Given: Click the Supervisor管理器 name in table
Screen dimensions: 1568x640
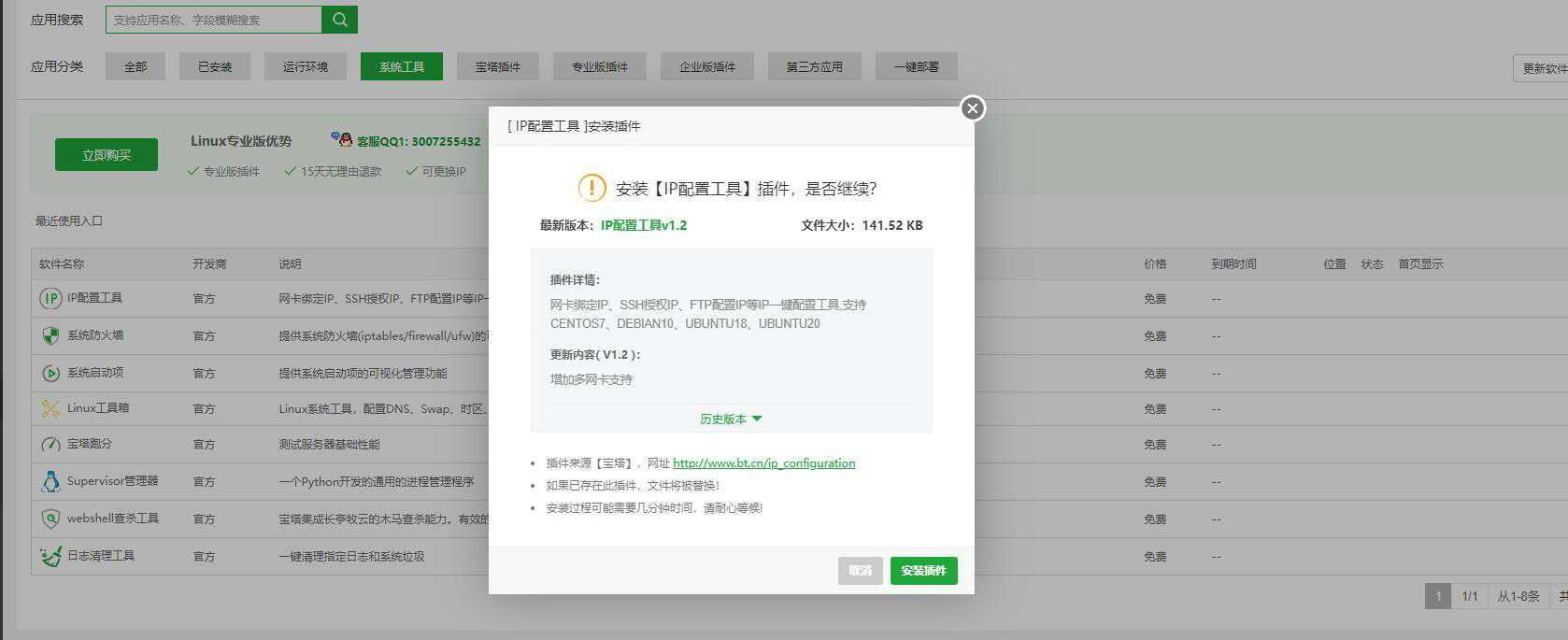Looking at the screenshot, I should pyautogui.click(x=113, y=481).
